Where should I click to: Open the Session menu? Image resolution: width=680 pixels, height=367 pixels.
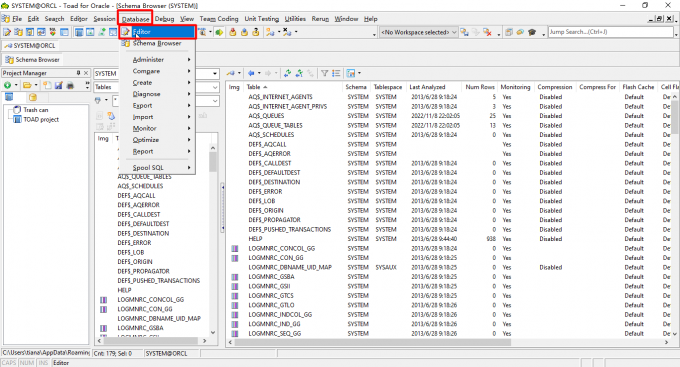[x=105, y=19]
